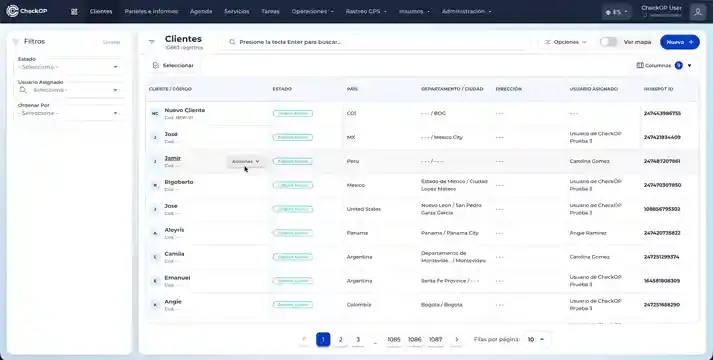Expand the Administración menu
The image size is (713, 360).
click(467, 11)
